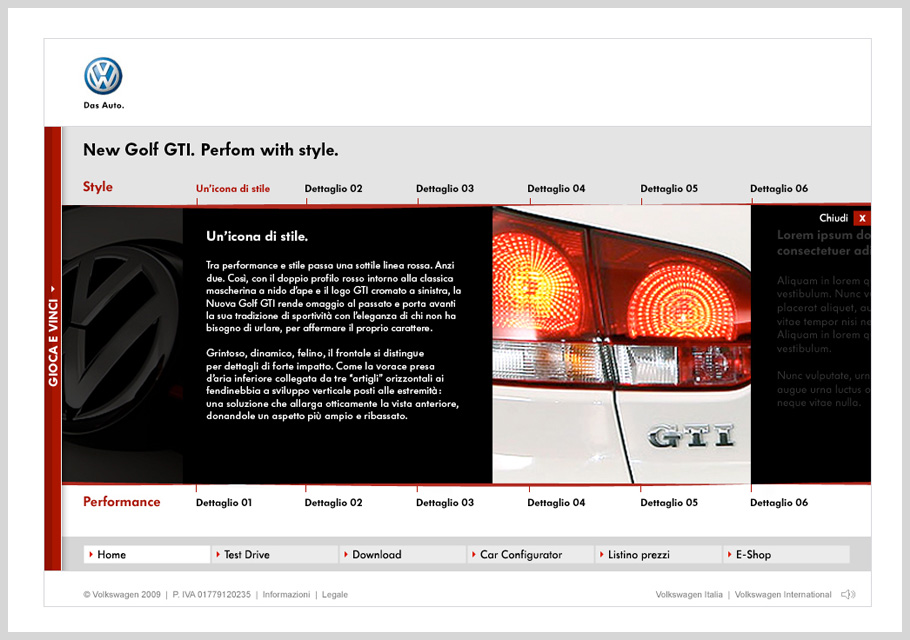Follow the Volkswagen International link
910x640 pixels.
click(783, 595)
